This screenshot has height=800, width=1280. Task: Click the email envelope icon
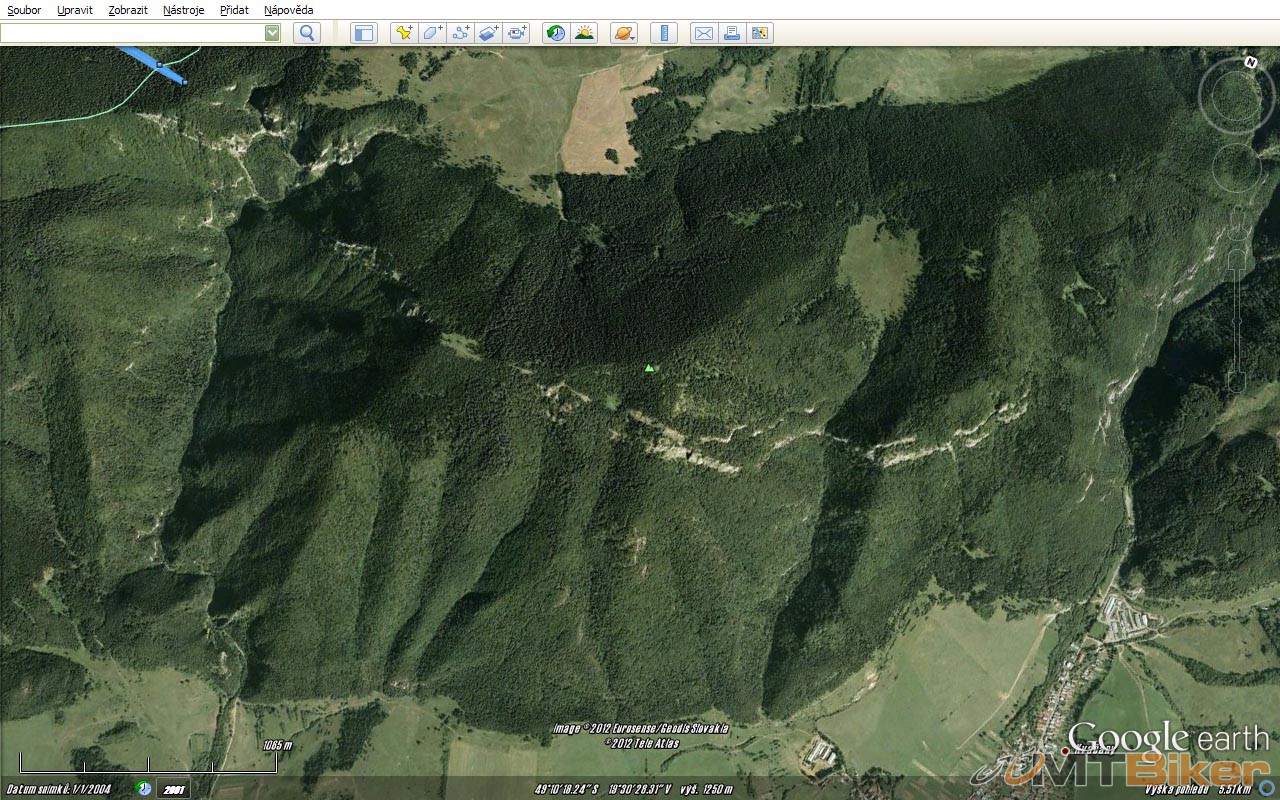tap(704, 33)
